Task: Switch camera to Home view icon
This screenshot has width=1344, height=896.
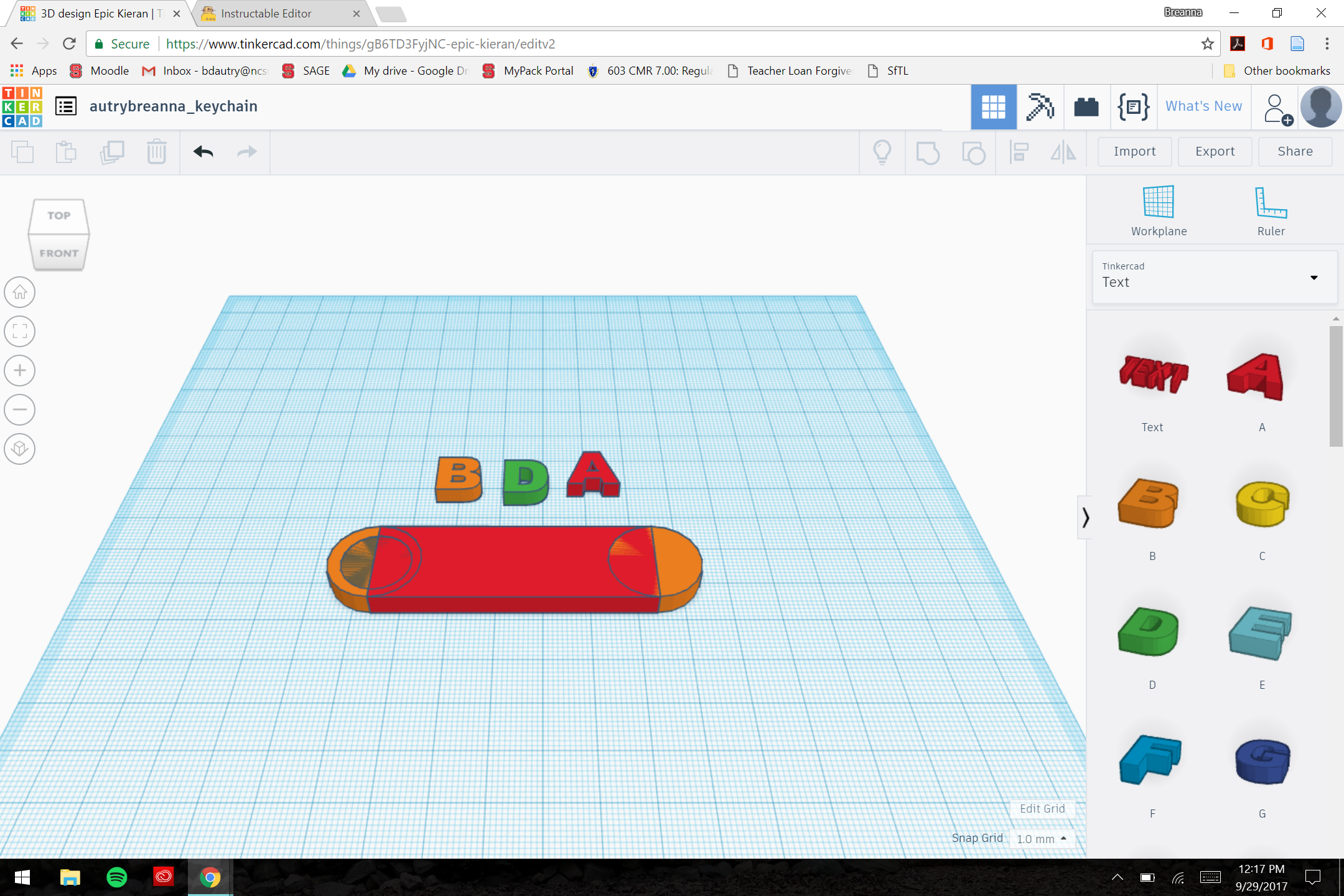Action: [x=19, y=292]
